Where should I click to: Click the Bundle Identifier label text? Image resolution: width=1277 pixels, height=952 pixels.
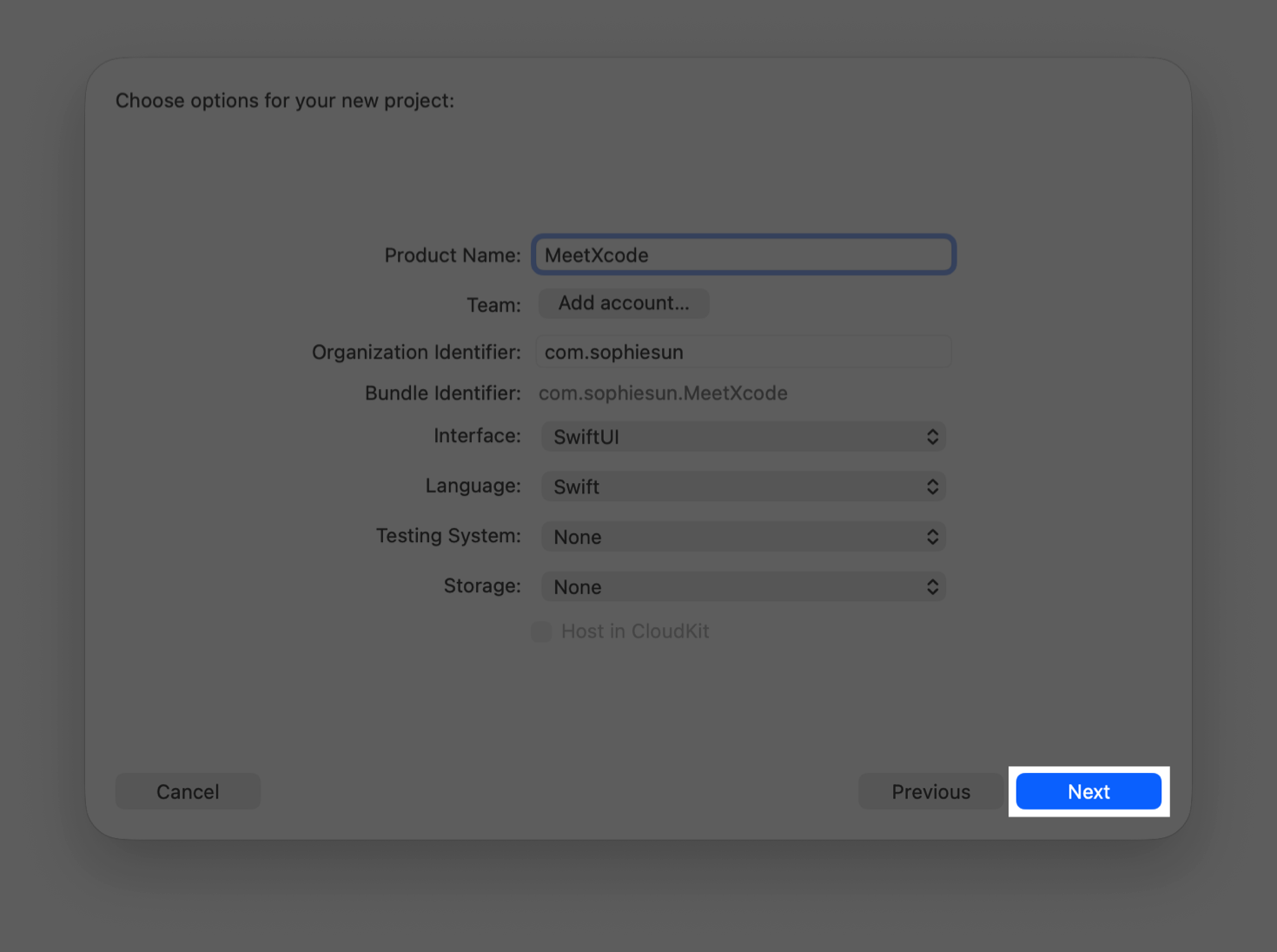pyautogui.click(x=441, y=393)
